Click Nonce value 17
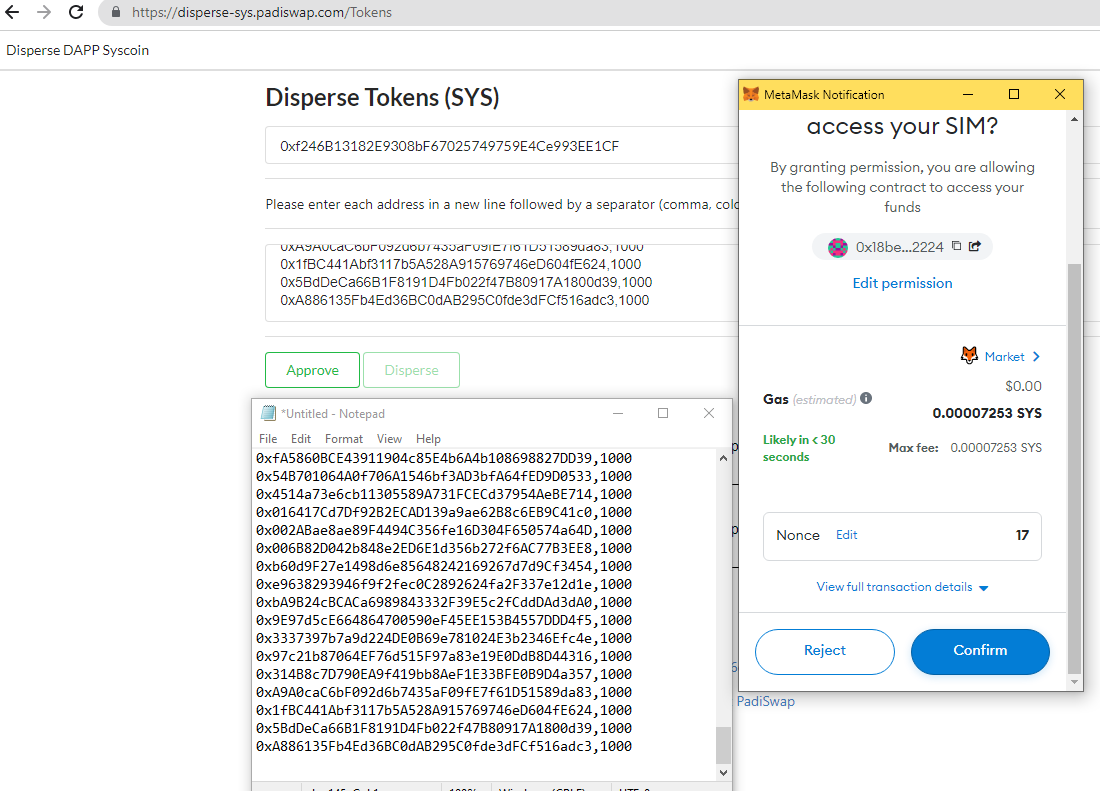1100x791 pixels. click(x=1022, y=535)
